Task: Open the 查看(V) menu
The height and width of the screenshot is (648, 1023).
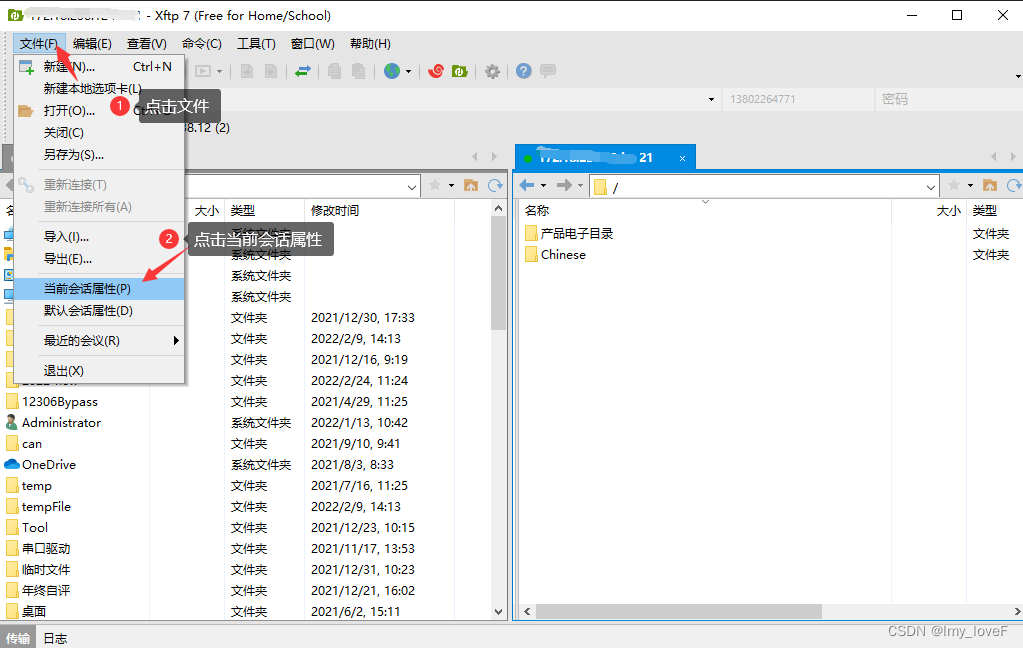Action: click(x=146, y=44)
